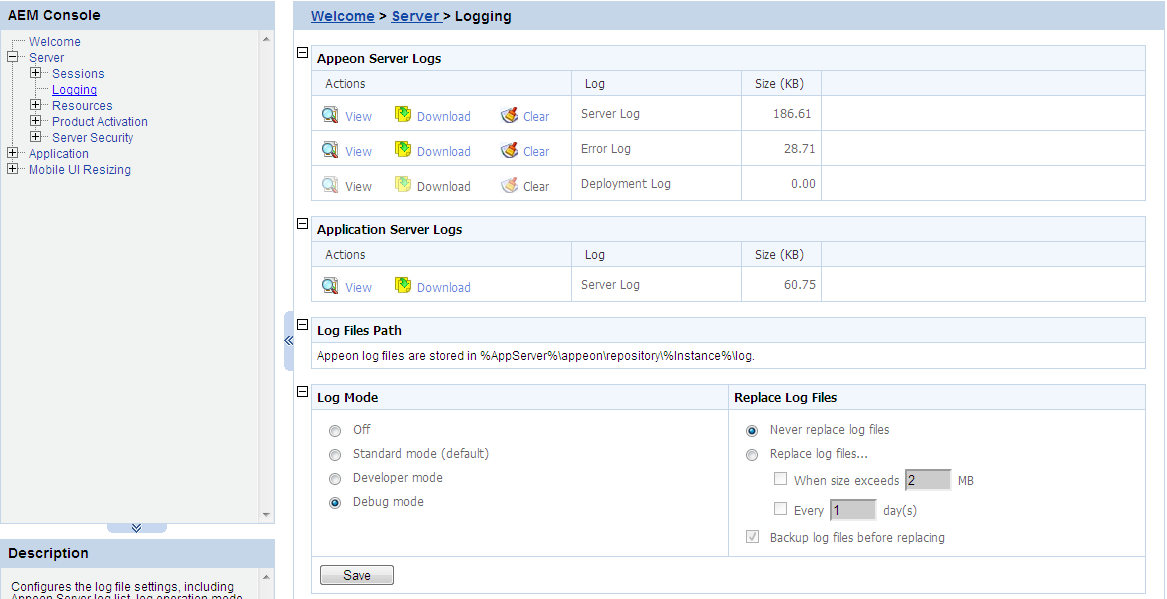Open Product Activation in the tree

click(100, 121)
